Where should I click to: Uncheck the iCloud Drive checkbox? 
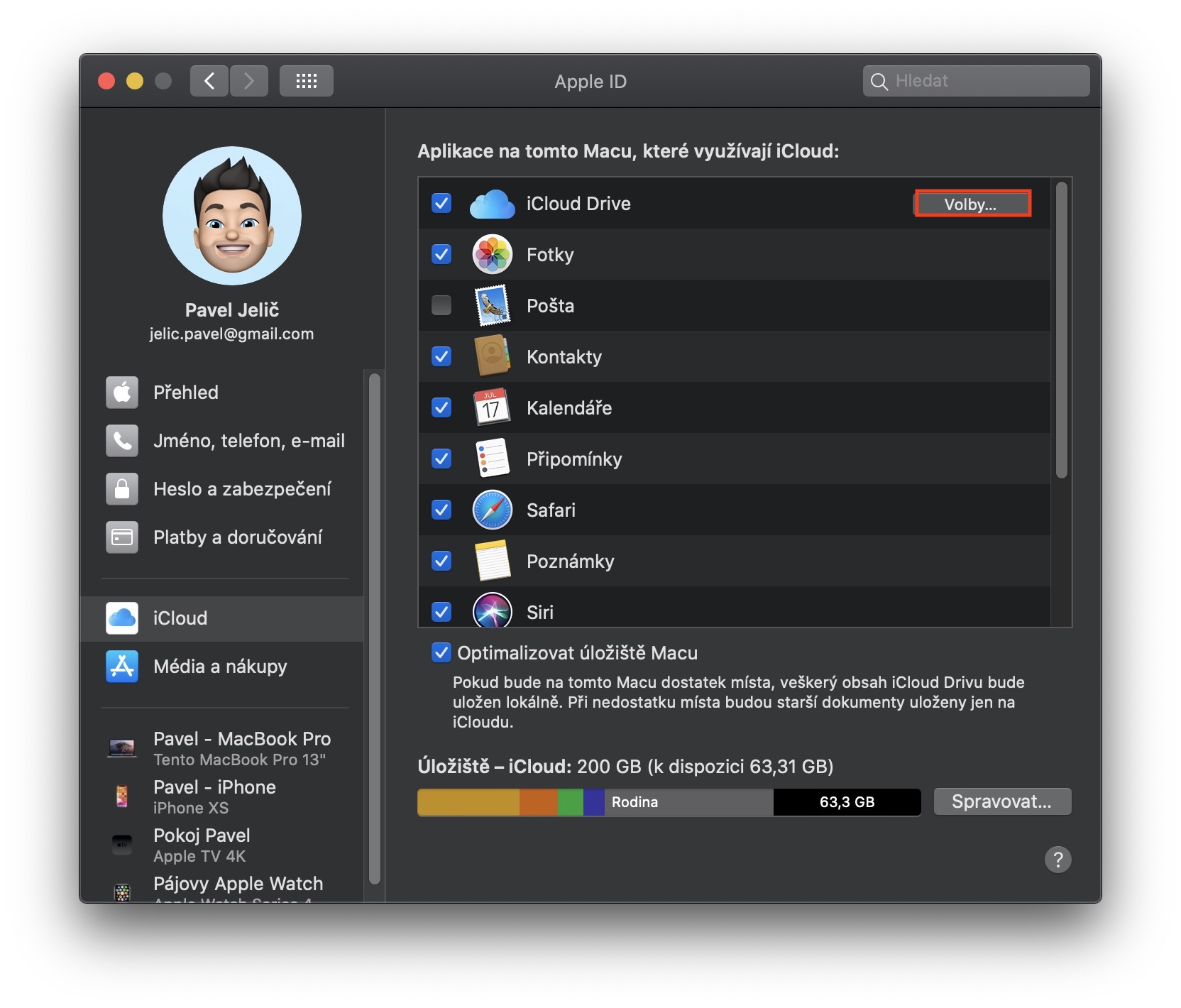click(x=441, y=204)
